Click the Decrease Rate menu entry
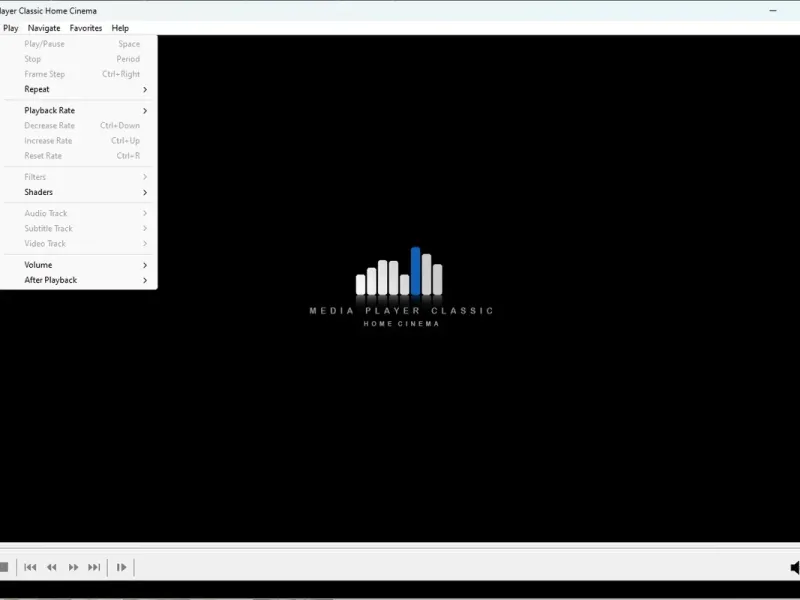Viewport: 800px width, 600px height. point(79,126)
